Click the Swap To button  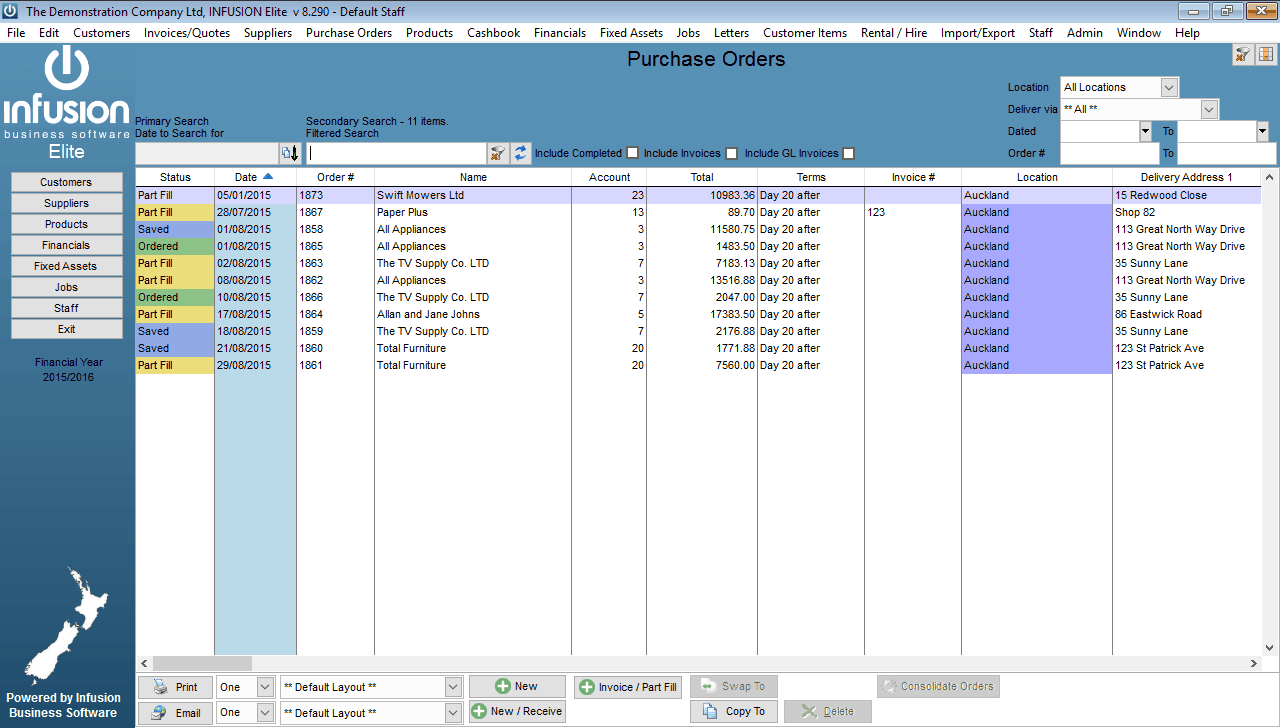[x=734, y=686]
